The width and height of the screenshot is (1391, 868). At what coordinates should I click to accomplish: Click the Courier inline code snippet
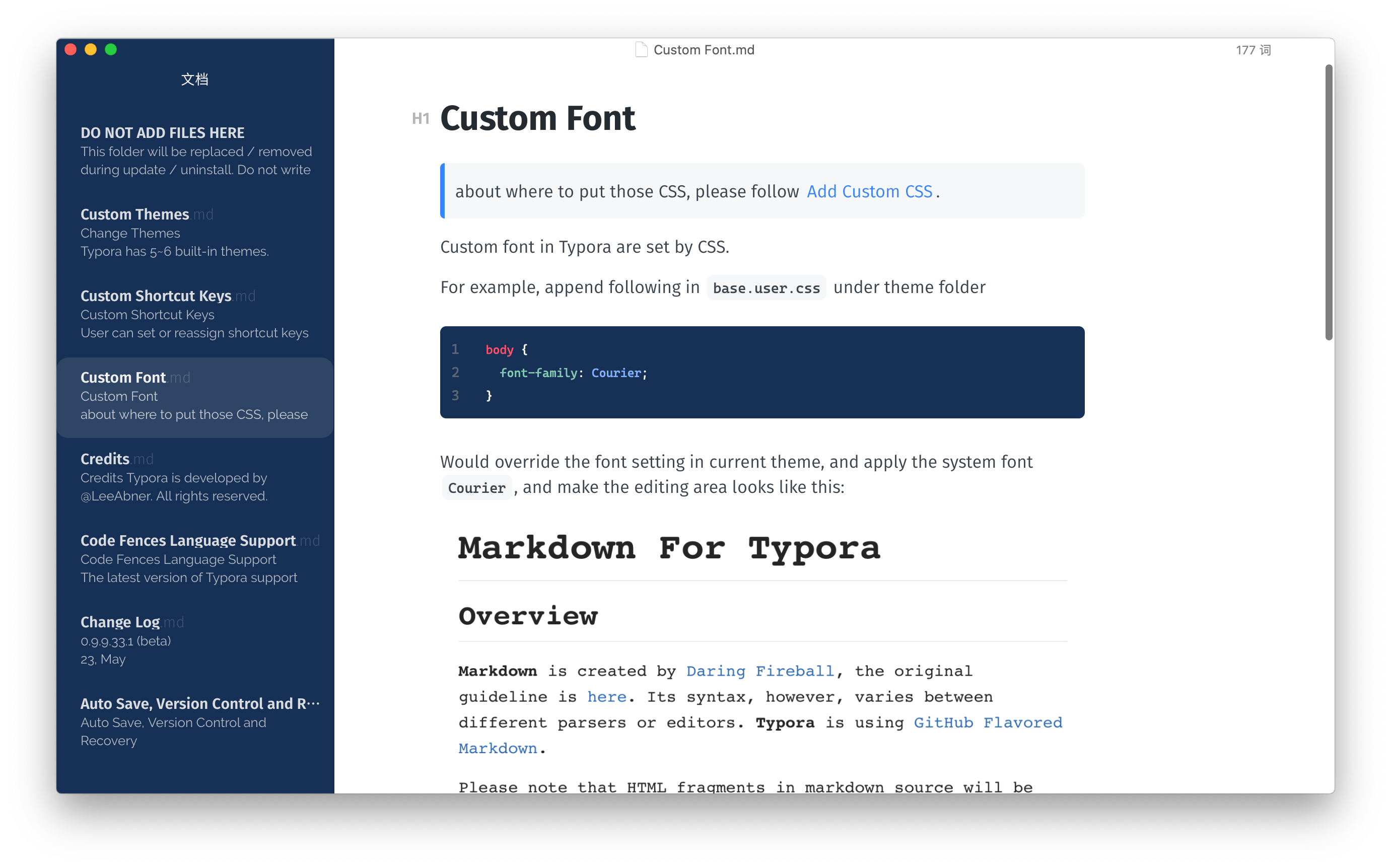pyautogui.click(x=476, y=487)
